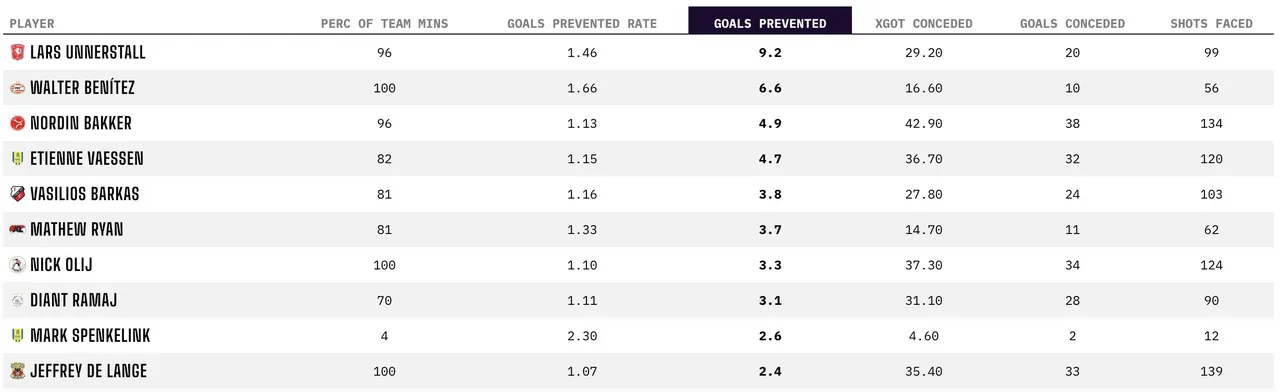Click Vasilios Barkas's club crest icon
The image size is (1280, 392).
(x=17, y=194)
